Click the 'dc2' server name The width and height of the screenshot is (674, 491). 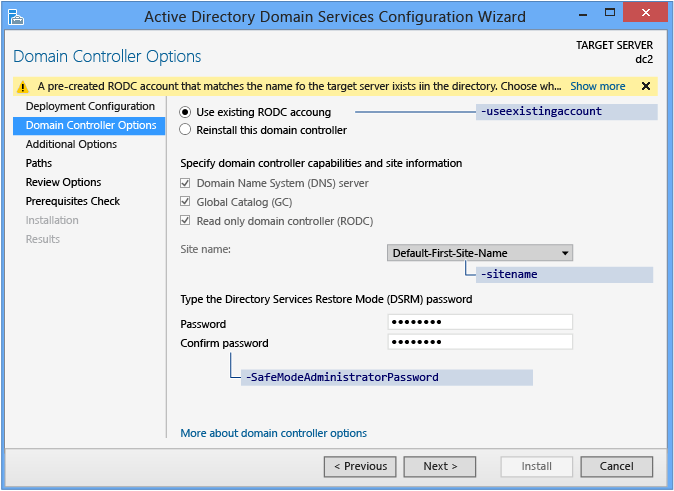(x=644, y=59)
